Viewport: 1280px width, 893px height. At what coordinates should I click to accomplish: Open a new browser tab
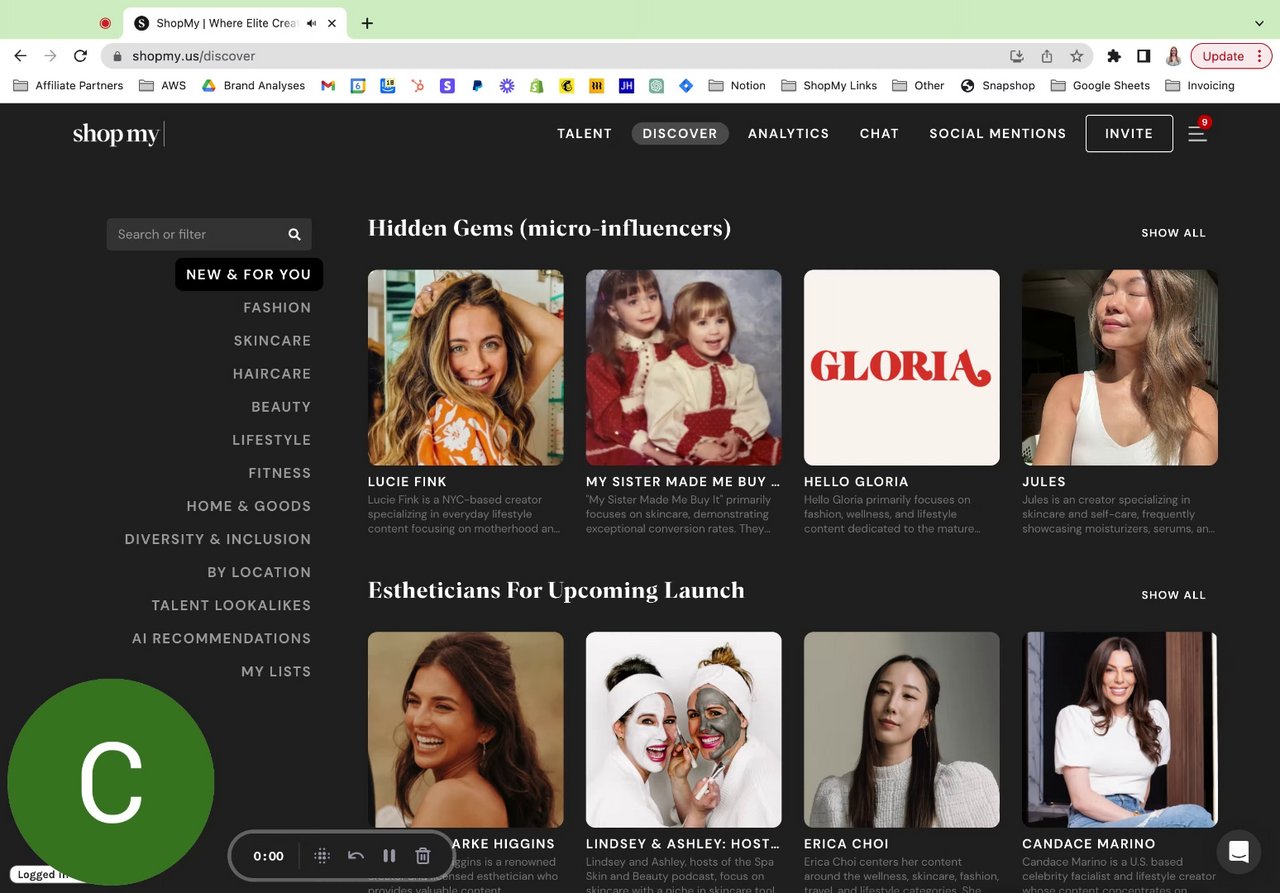(x=367, y=23)
